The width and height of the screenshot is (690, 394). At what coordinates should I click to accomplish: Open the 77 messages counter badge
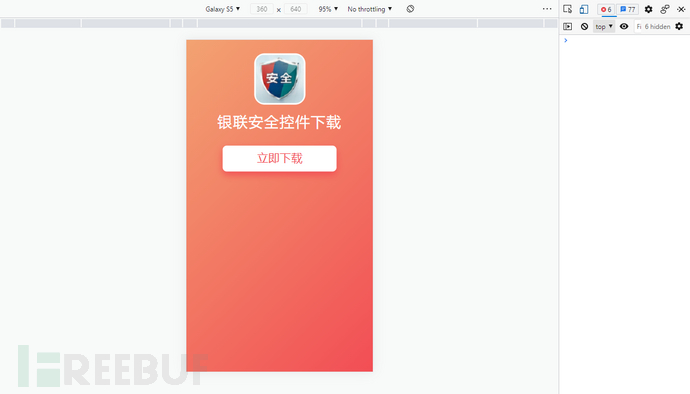point(628,9)
